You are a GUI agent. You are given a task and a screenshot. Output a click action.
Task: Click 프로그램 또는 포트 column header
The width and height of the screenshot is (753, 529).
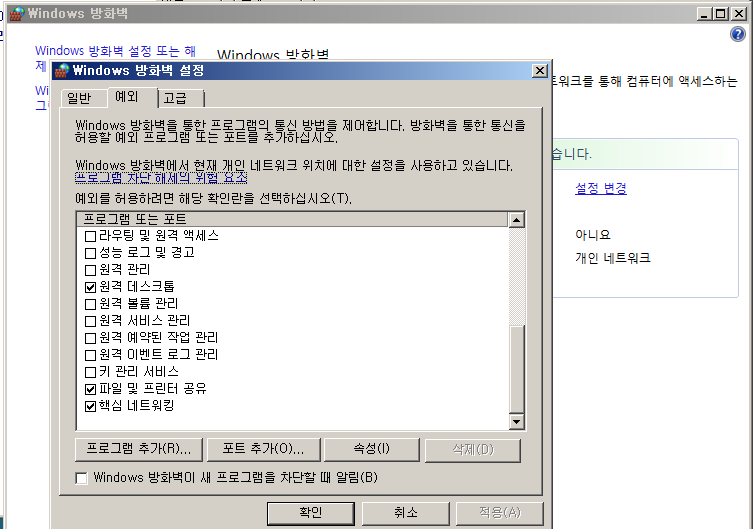coord(292,219)
